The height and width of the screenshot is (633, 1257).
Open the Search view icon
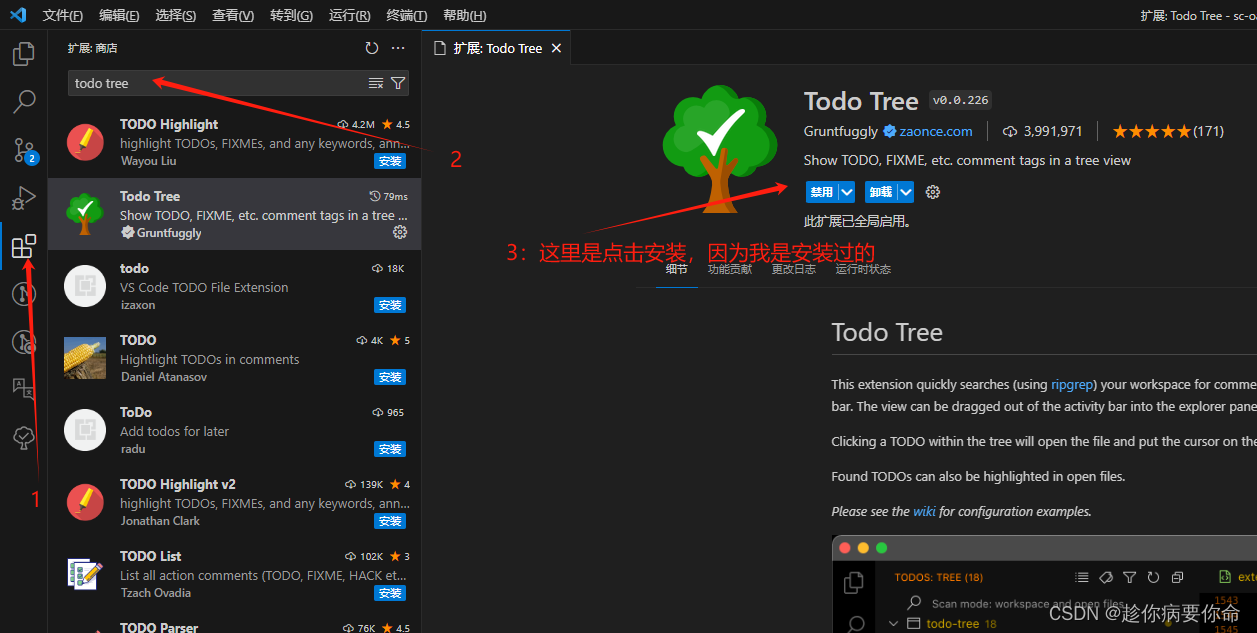[23, 101]
